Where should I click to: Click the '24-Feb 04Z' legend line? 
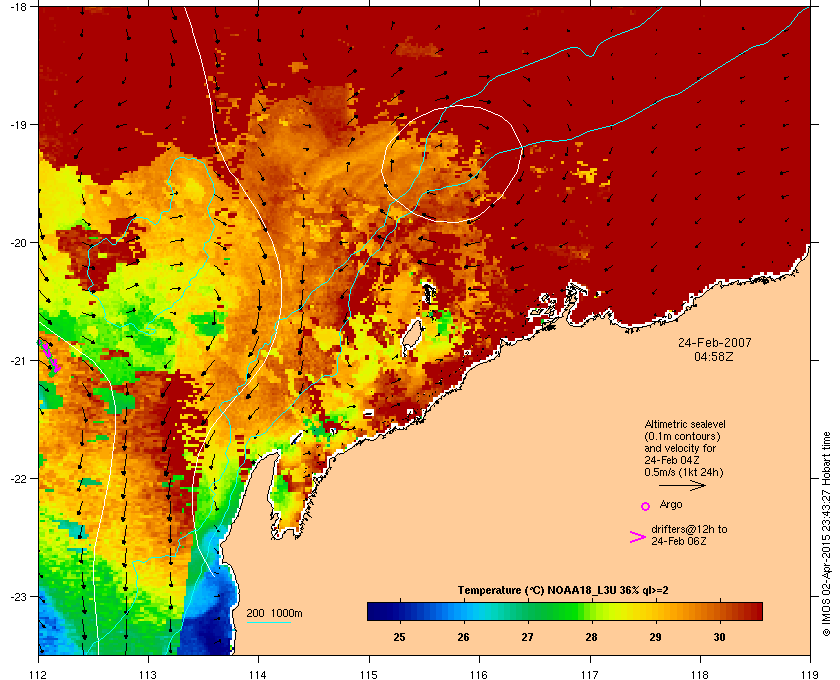pos(672,460)
